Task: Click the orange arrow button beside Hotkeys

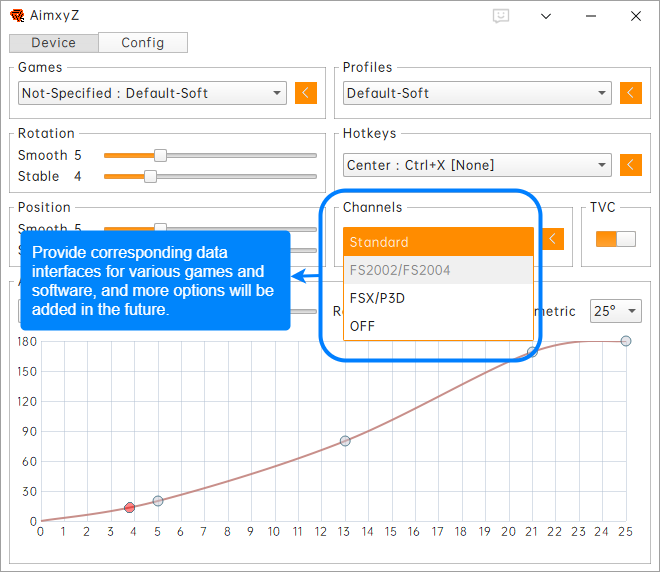Action: 630,165
